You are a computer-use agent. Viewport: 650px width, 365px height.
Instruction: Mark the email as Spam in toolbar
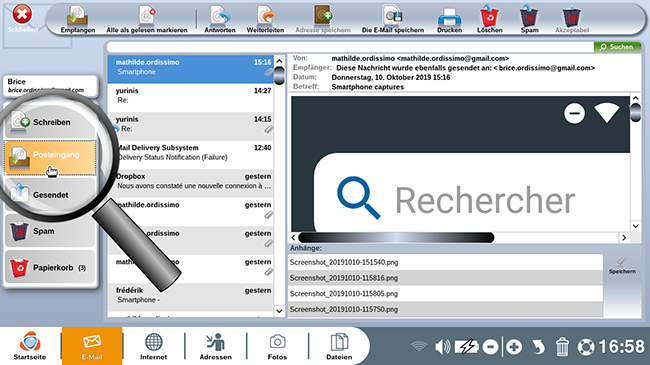click(529, 19)
